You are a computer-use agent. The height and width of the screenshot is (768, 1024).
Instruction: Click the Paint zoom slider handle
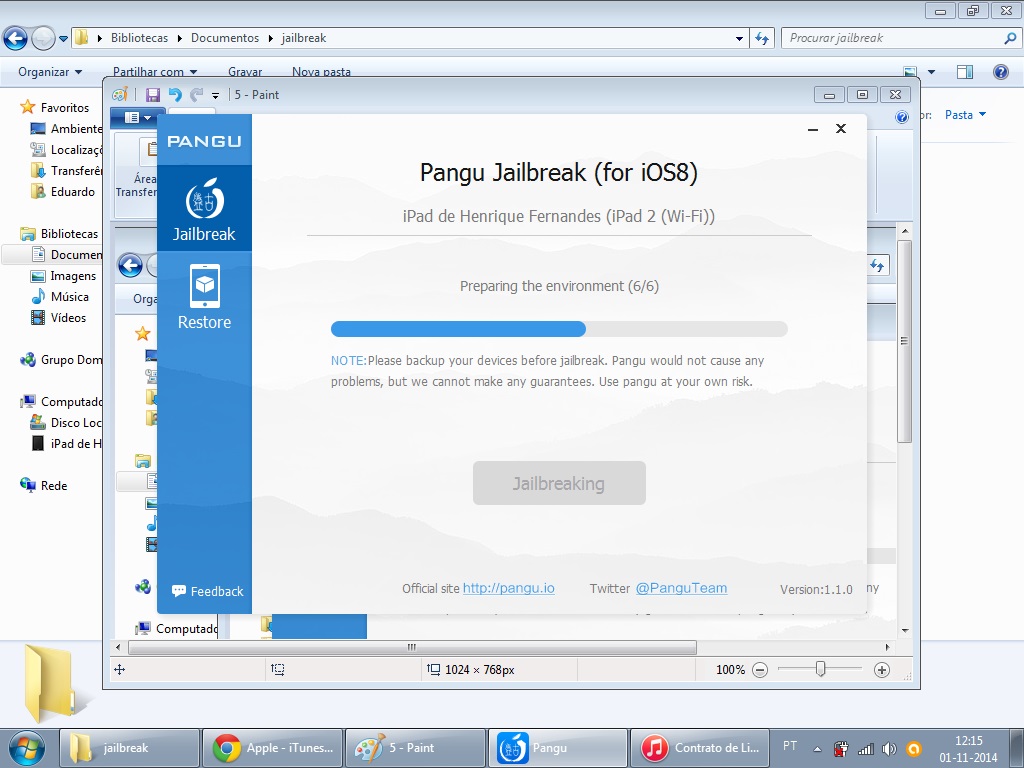820,669
